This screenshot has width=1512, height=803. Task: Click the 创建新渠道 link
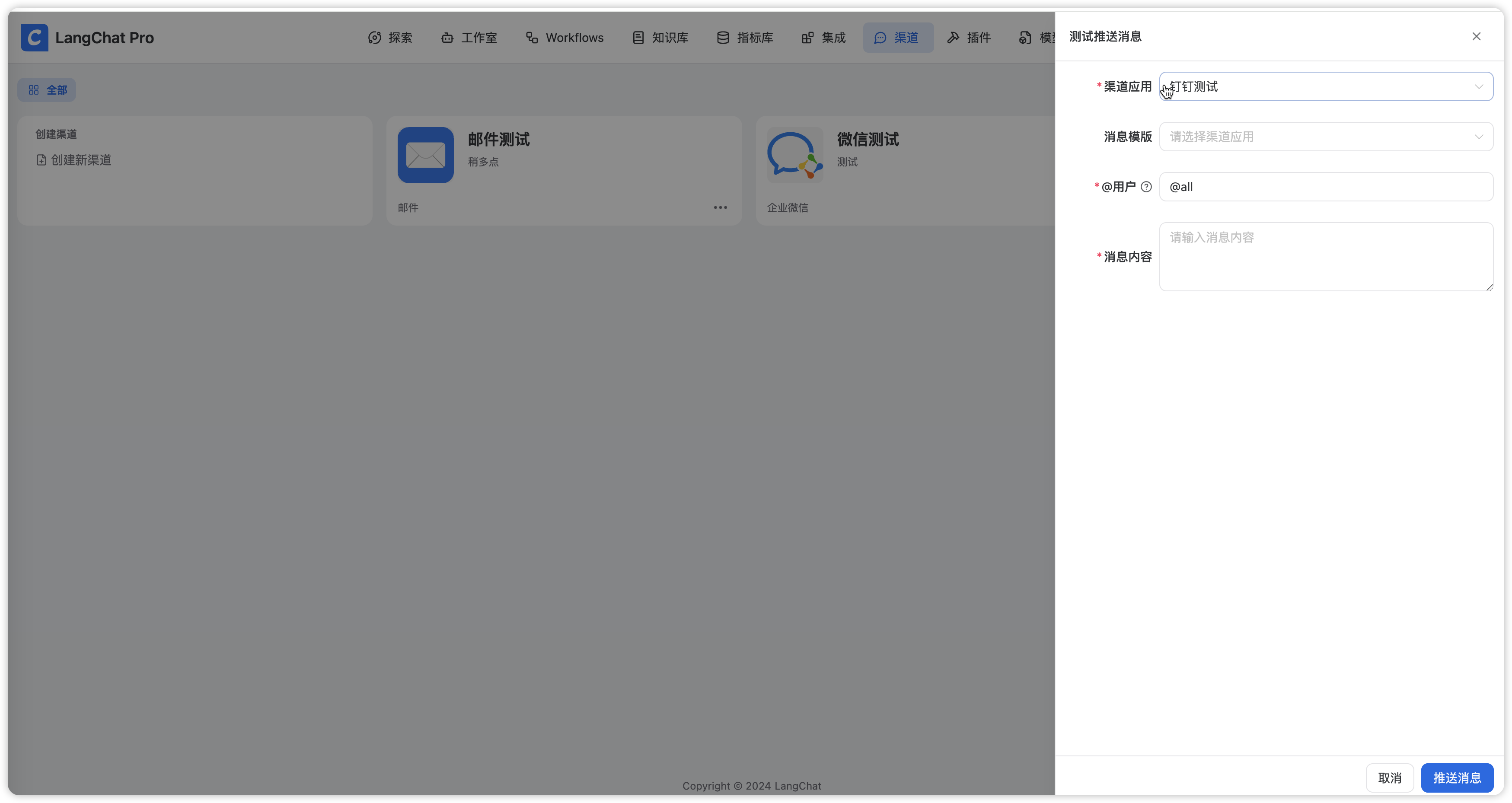tap(81, 160)
